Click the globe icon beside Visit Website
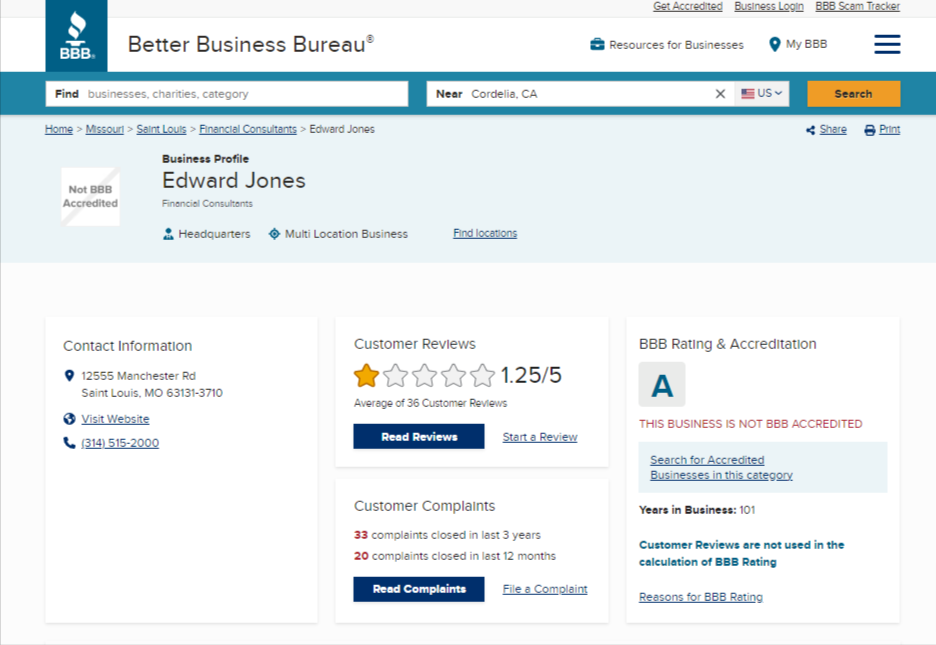The image size is (936, 645). pos(69,419)
